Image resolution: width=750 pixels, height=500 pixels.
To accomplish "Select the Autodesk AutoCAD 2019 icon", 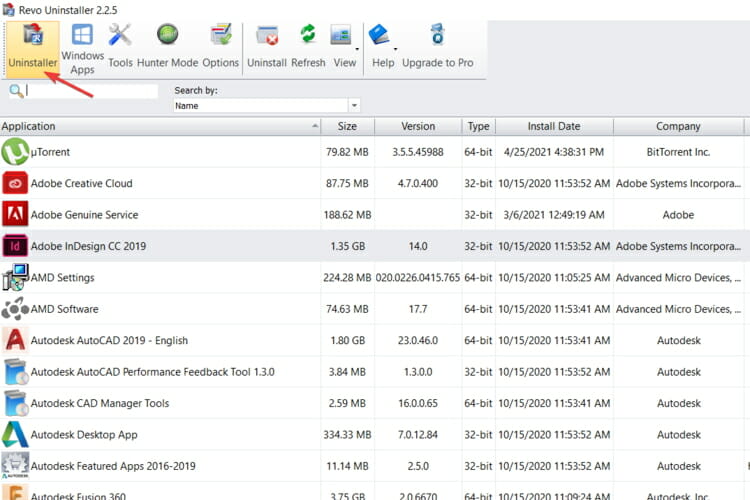I will click(15, 340).
